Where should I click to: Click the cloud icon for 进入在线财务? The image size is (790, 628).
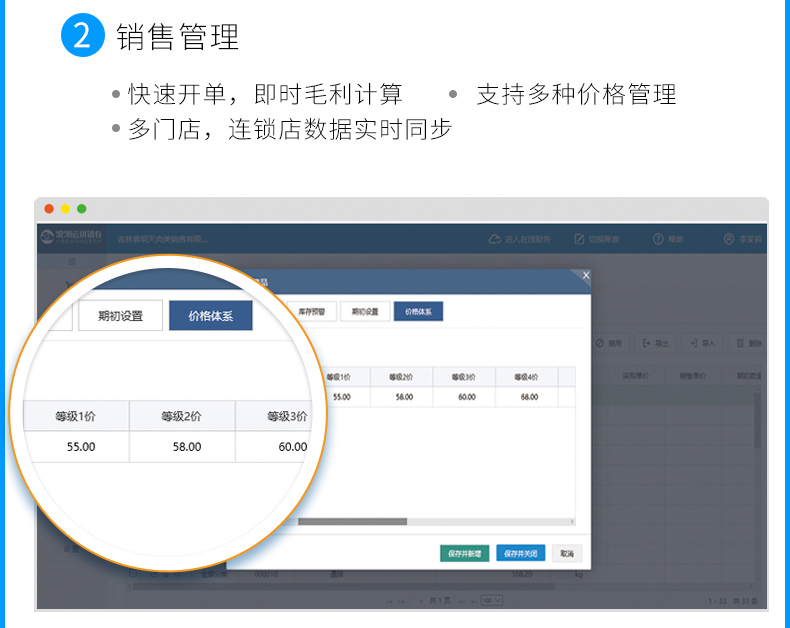click(x=495, y=239)
